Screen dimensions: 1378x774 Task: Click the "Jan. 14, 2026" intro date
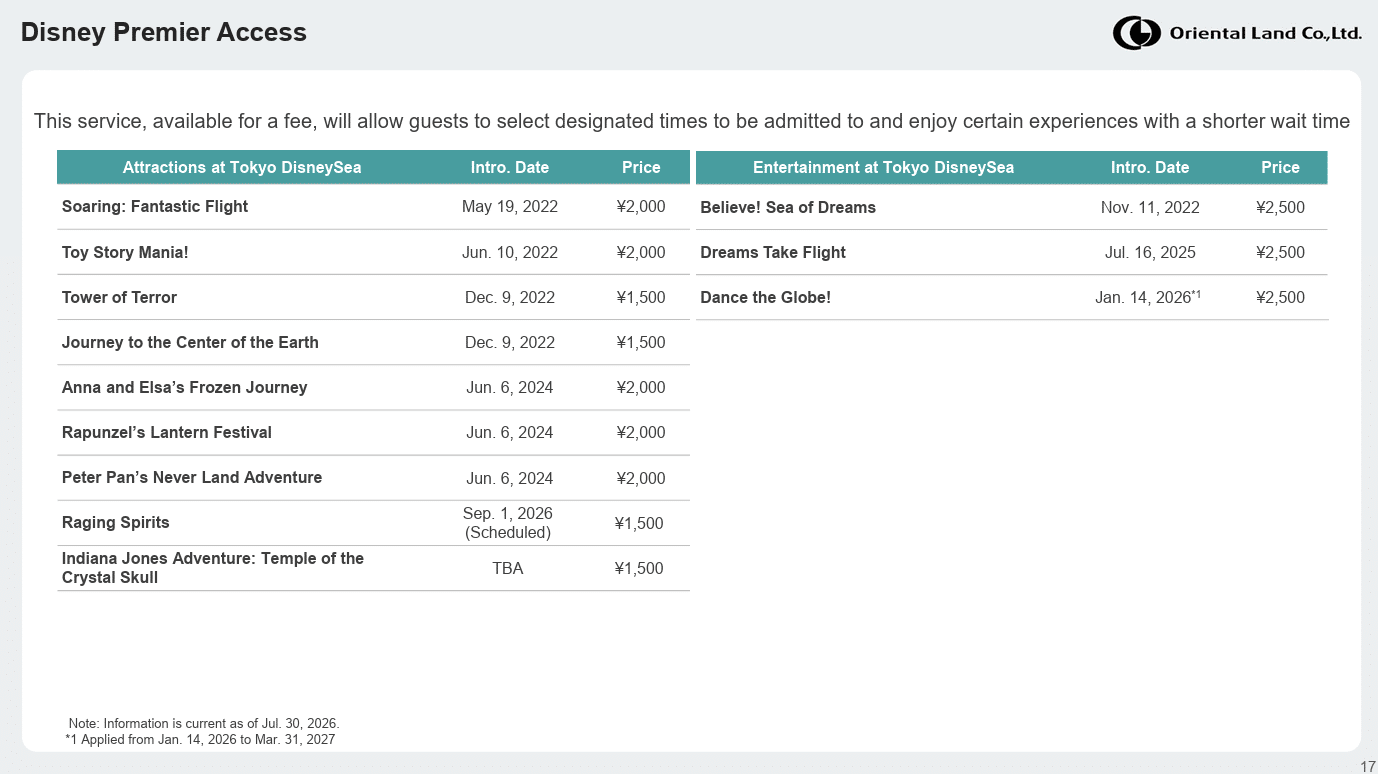(x=1147, y=297)
